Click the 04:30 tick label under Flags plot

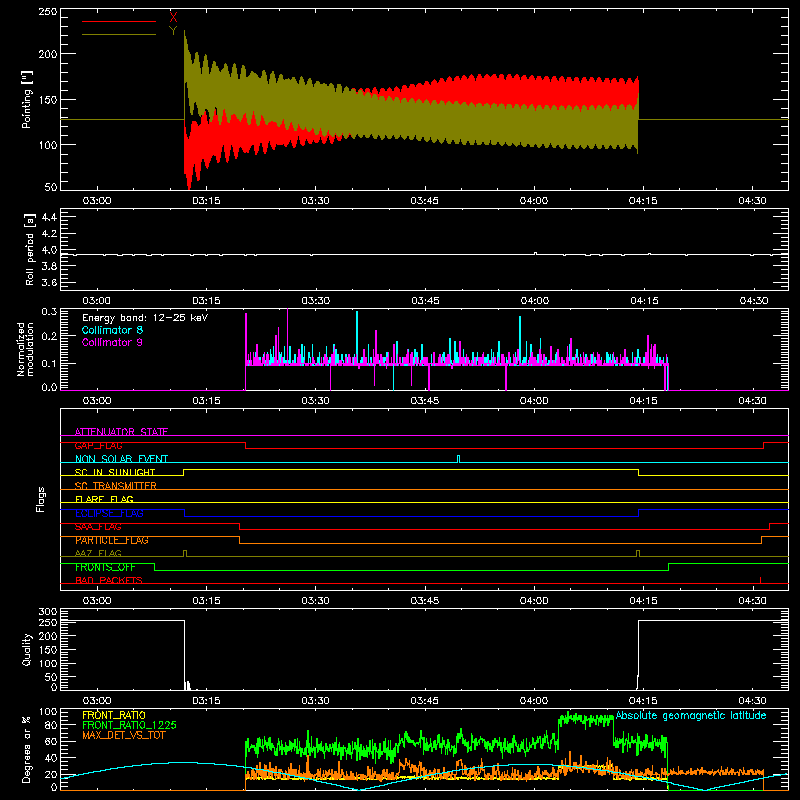[x=753, y=601]
